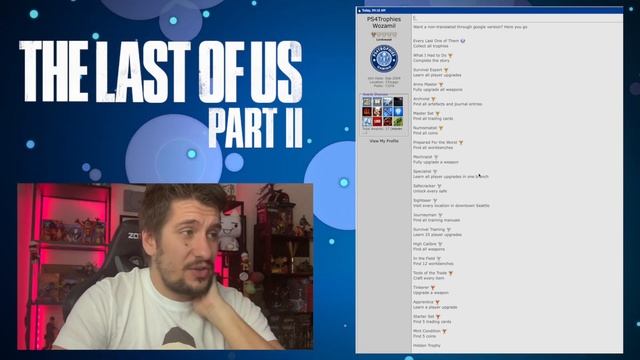Click the 'Find all coins' description
This screenshot has height=360, width=640.
(425, 133)
